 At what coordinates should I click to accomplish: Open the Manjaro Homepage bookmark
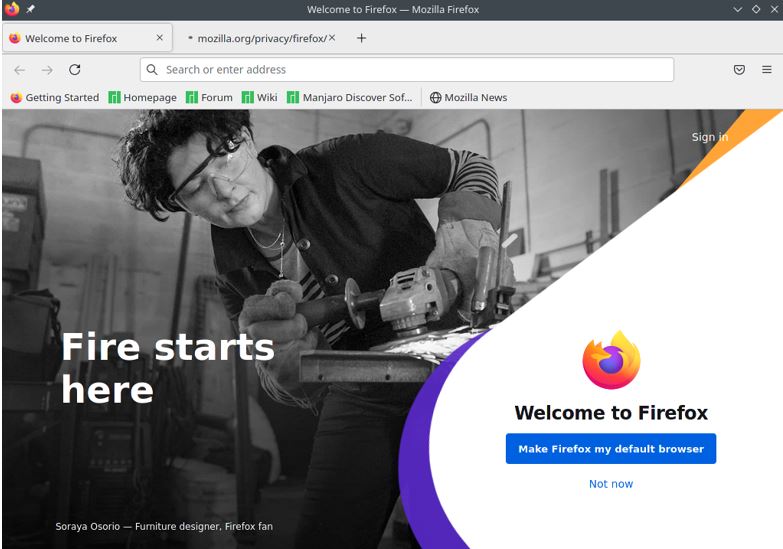point(143,97)
